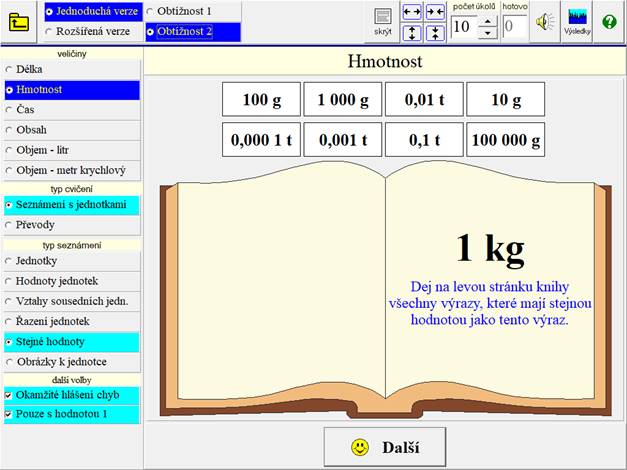Click the expand vertically arrows icon
This screenshot has height=470, width=627.
pos(412,33)
